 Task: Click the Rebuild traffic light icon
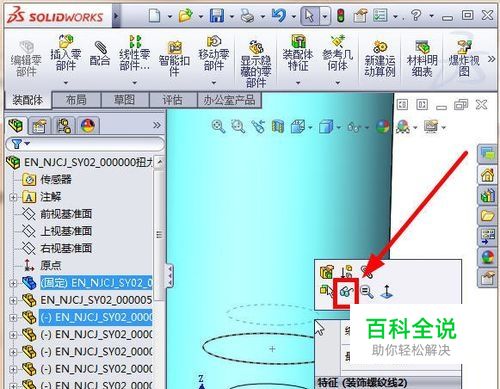[340, 16]
